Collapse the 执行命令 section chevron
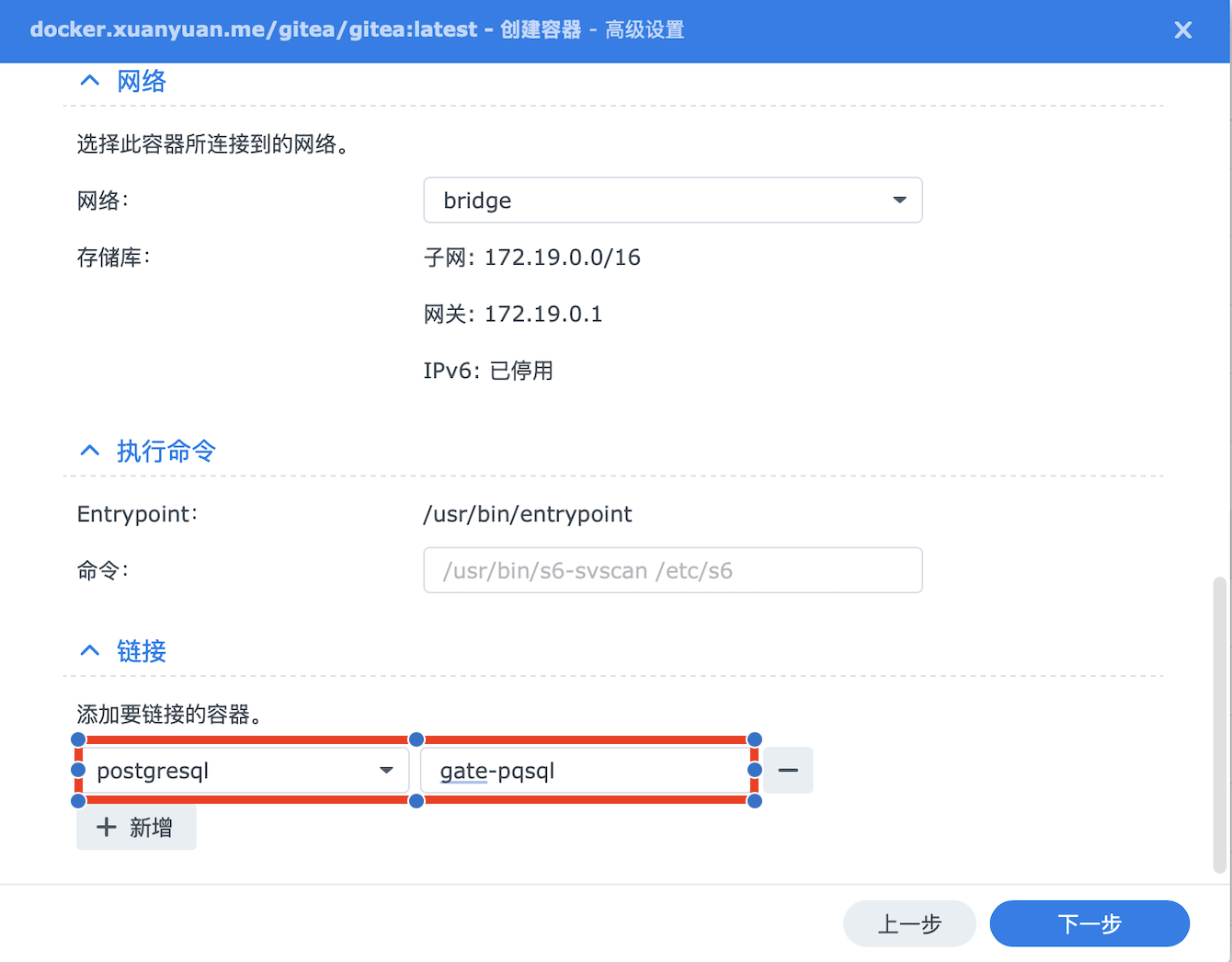1232x962 pixels. (89, 451)
